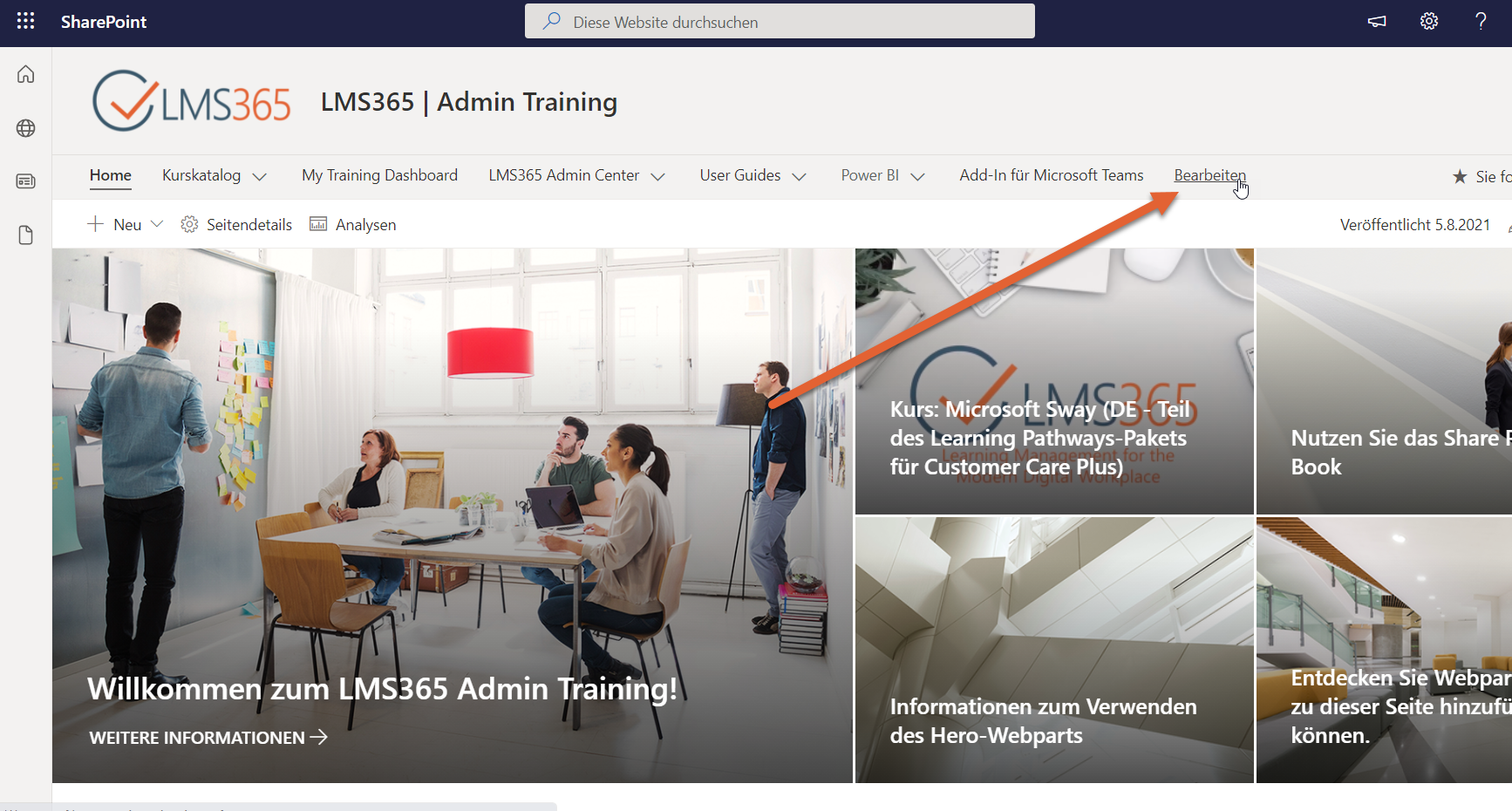Select Add-In für Microsoft Teams menu item

1051,175
